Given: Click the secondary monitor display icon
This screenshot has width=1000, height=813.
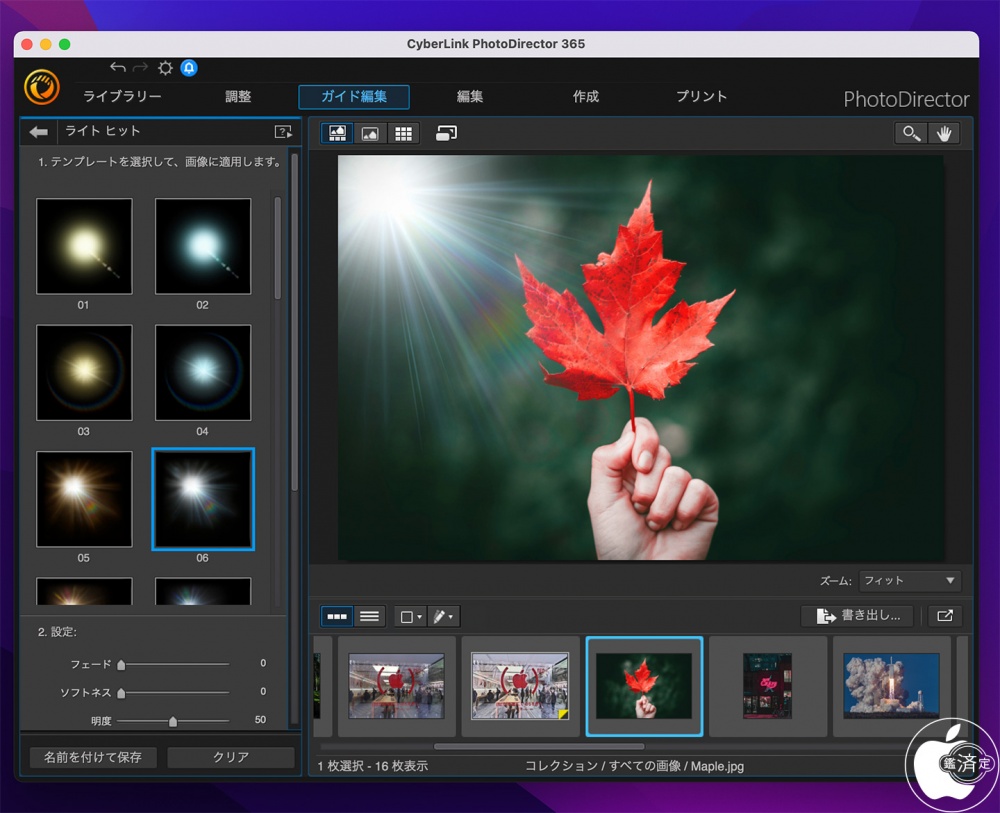Looking at the screenshot, I should [446, 133].
